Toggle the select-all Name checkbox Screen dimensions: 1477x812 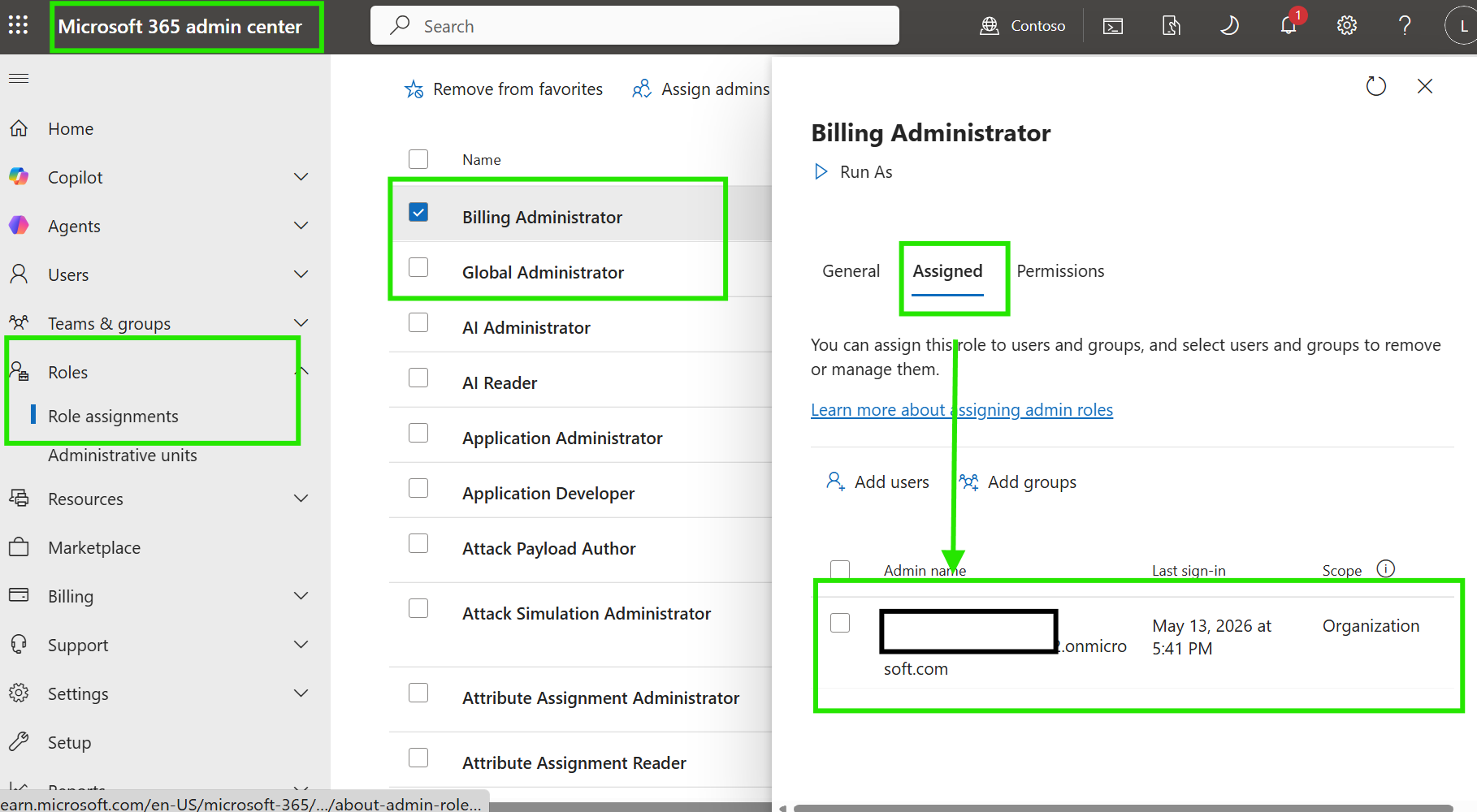tap(418, 158)
